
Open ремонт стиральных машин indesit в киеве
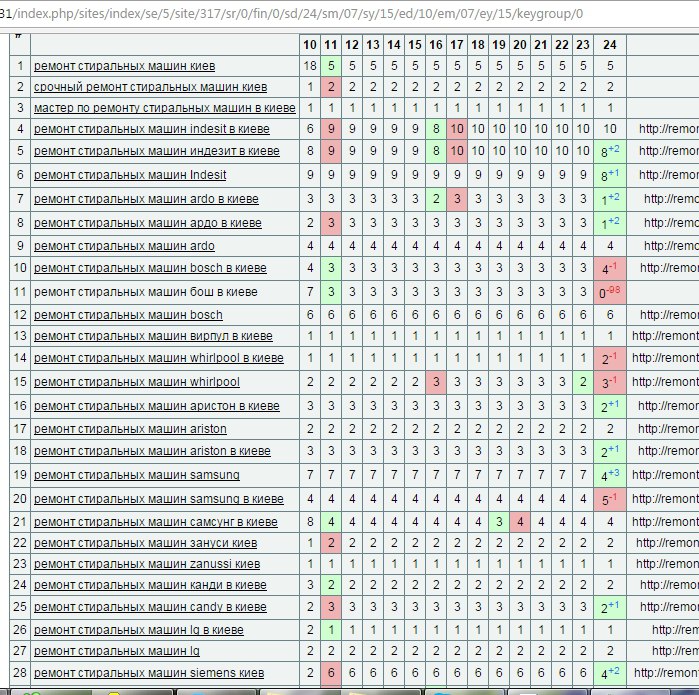point(152,129)
